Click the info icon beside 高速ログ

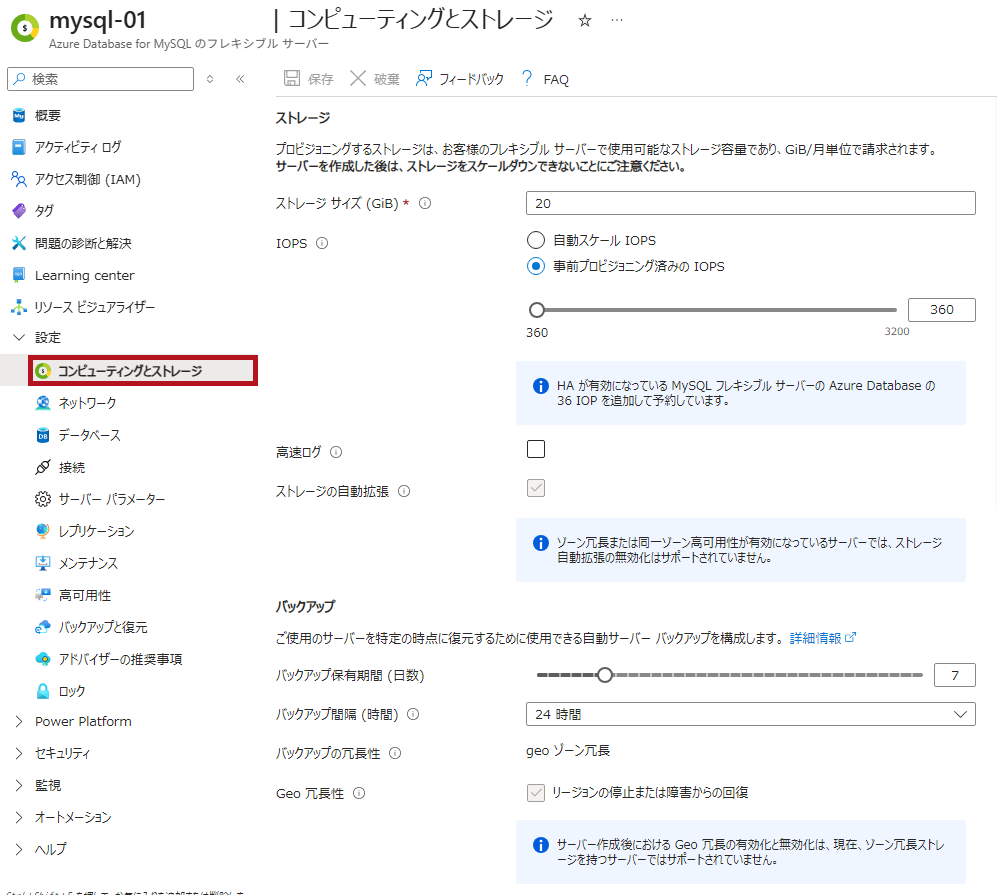(336, 452)
